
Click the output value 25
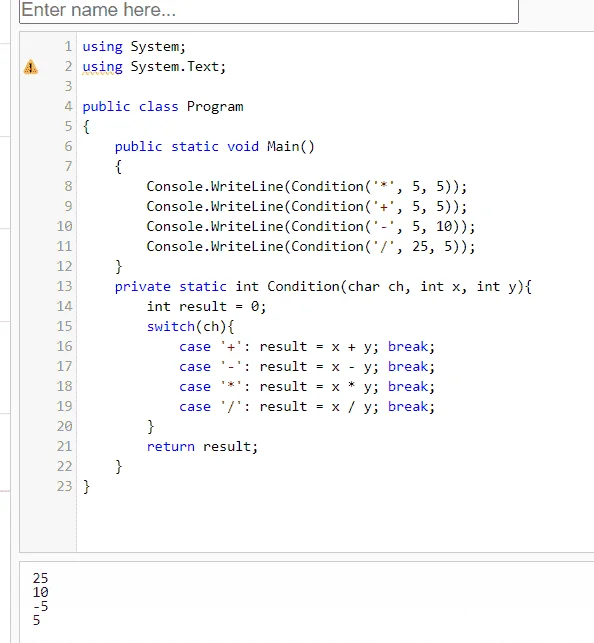click(x=41, y=578)
